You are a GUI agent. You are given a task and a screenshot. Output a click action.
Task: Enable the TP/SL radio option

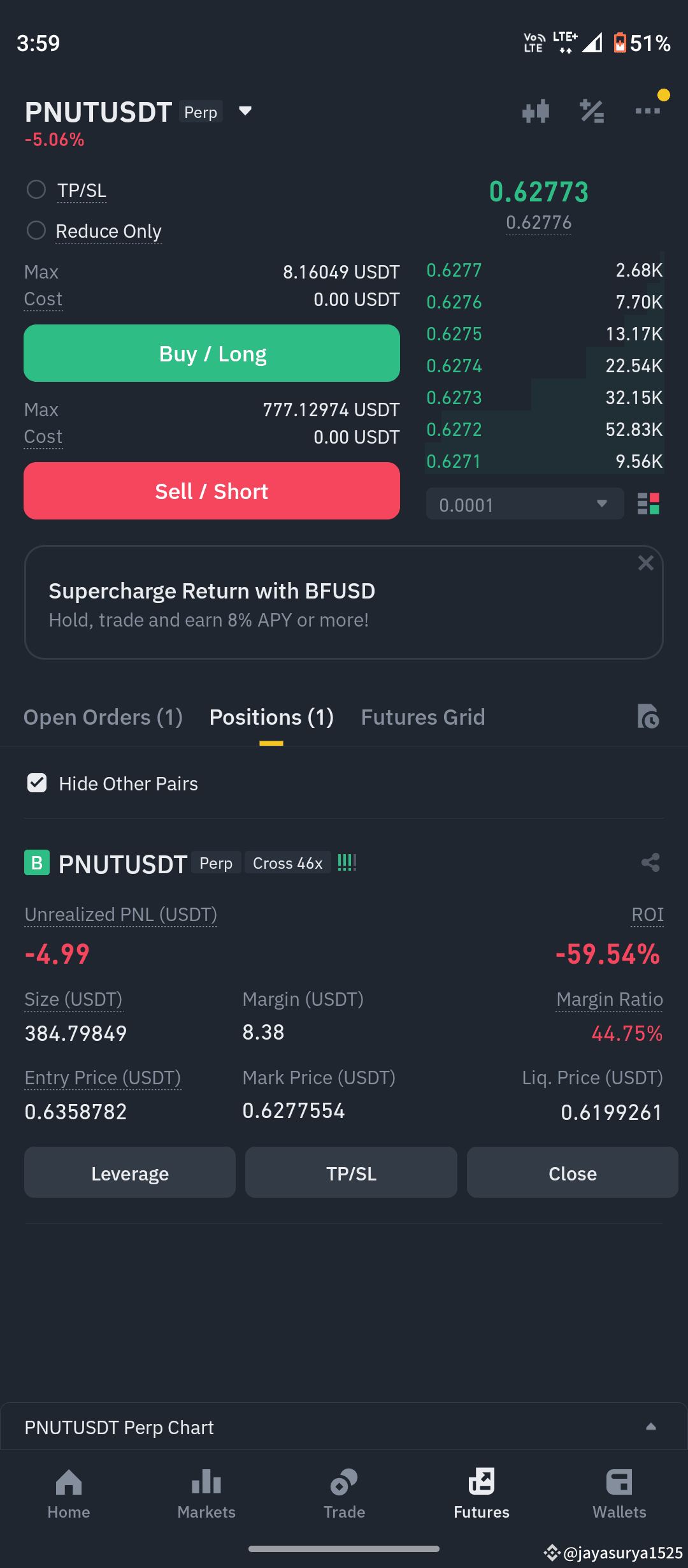point(36,189)
